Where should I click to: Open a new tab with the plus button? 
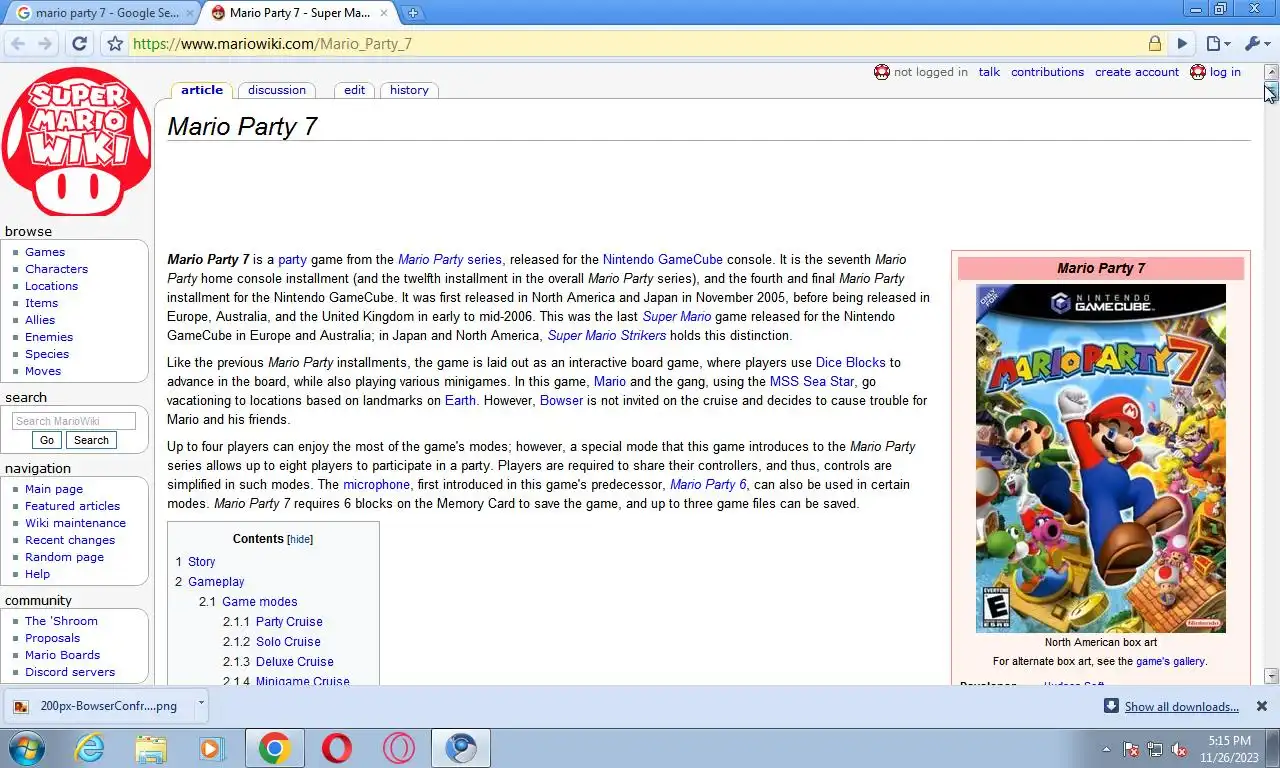pos(412,13)
